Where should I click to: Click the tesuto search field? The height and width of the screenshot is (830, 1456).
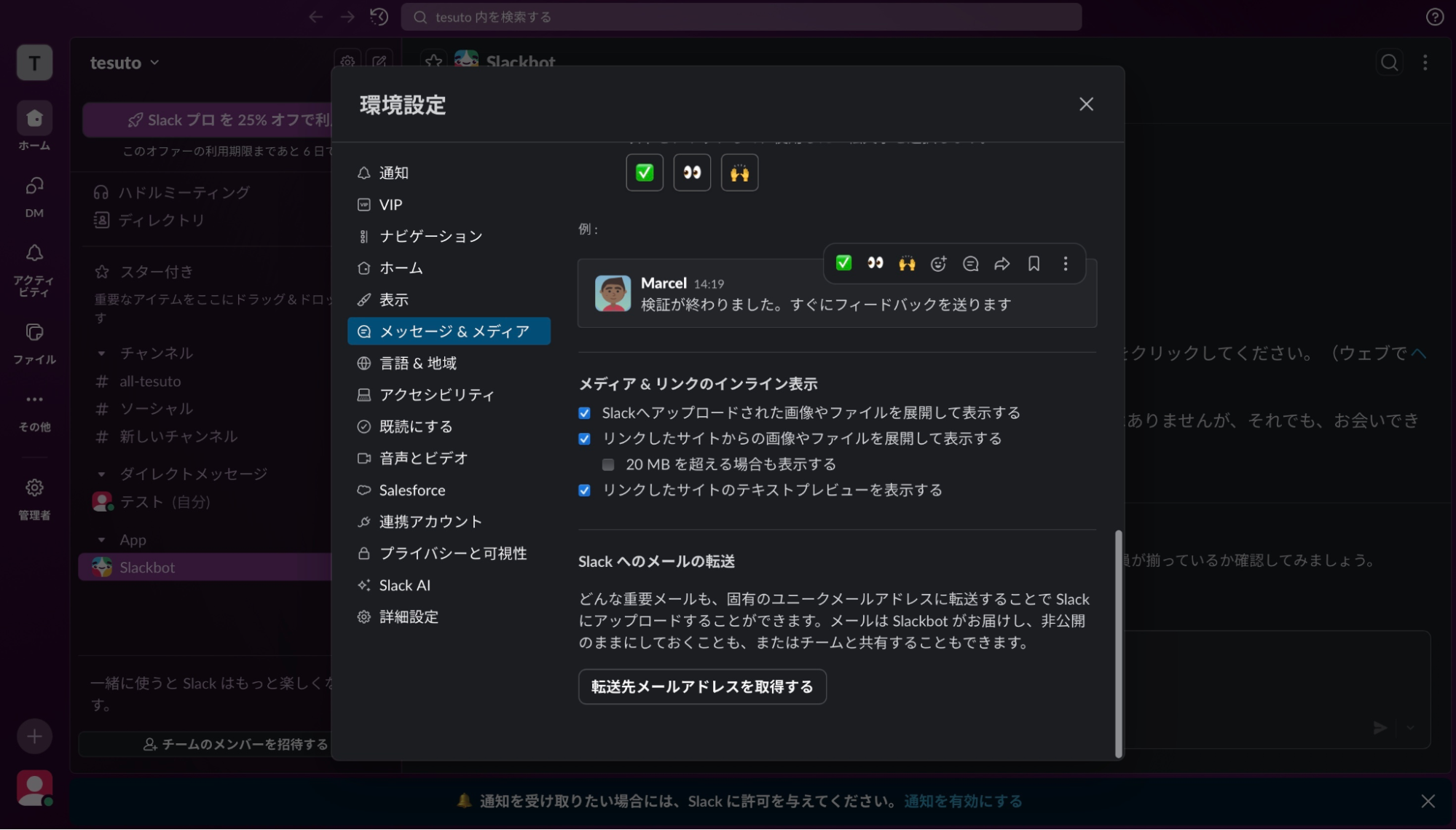tap(741, 16)
